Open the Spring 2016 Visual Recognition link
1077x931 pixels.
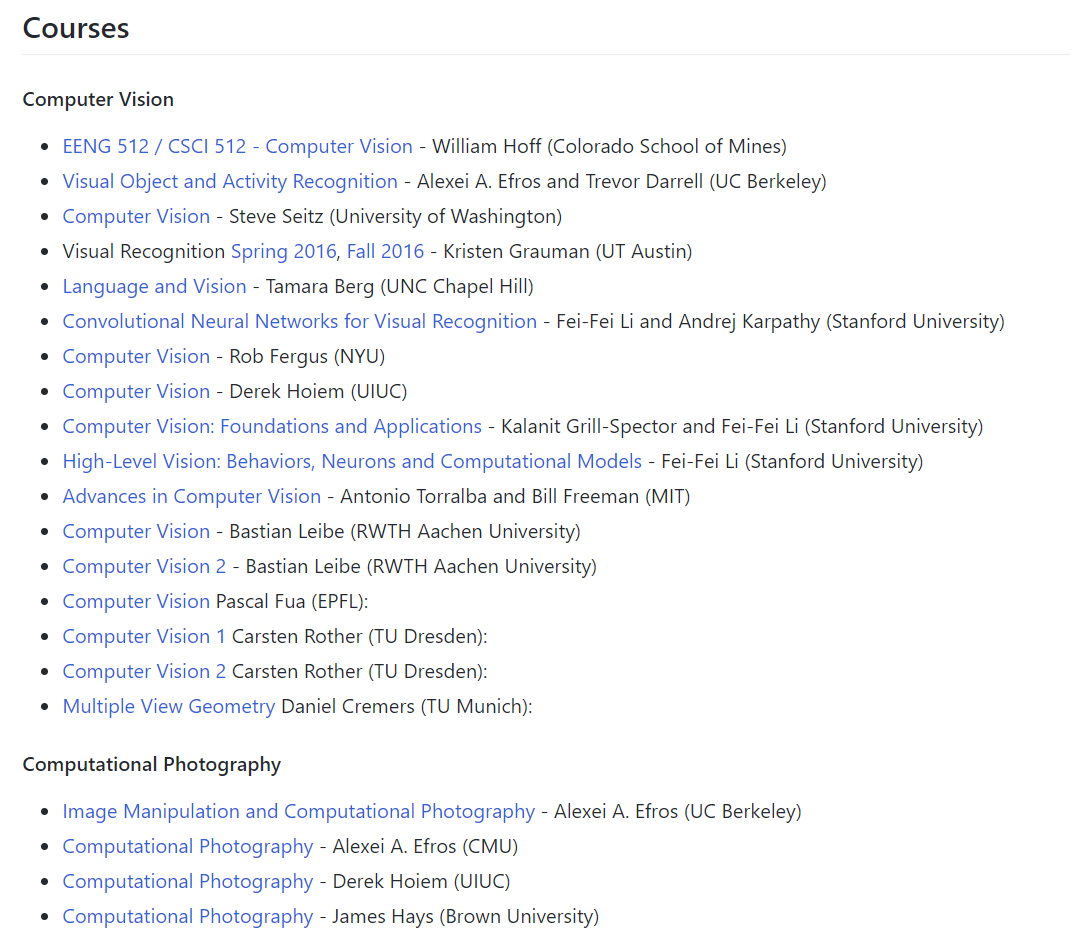click(x=284, y=251)
